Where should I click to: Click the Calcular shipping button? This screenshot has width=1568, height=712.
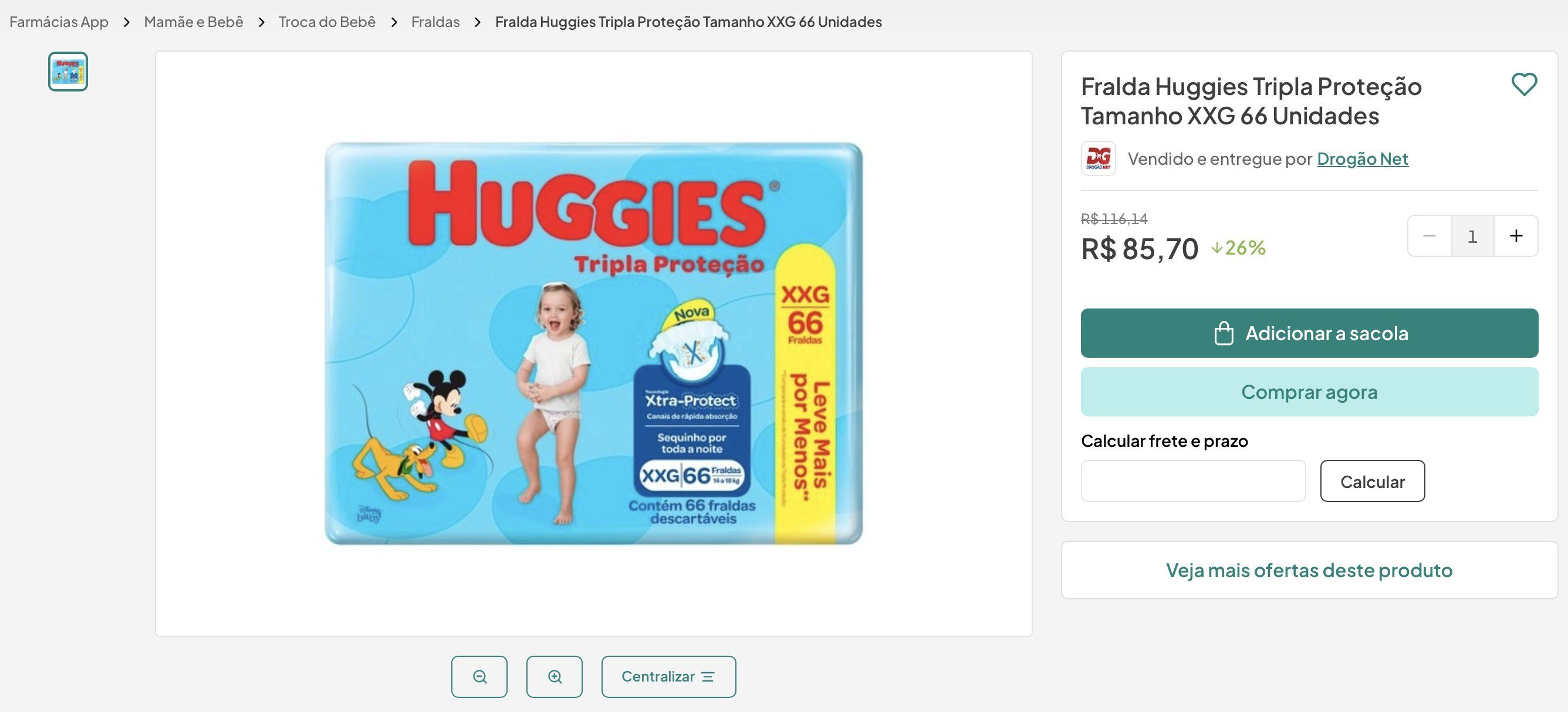(x=1372, y=482)
